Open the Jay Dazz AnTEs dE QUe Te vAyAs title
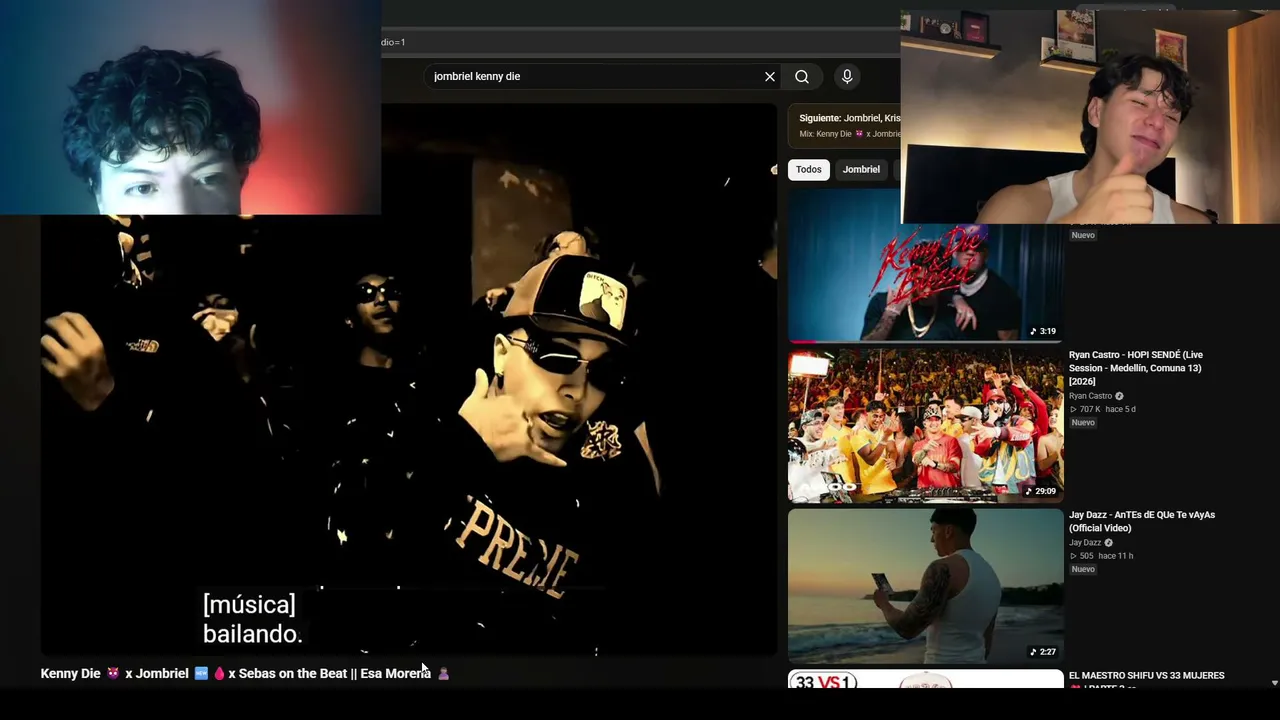Screen dimensions: 1280x720 tap(1142, 521)
